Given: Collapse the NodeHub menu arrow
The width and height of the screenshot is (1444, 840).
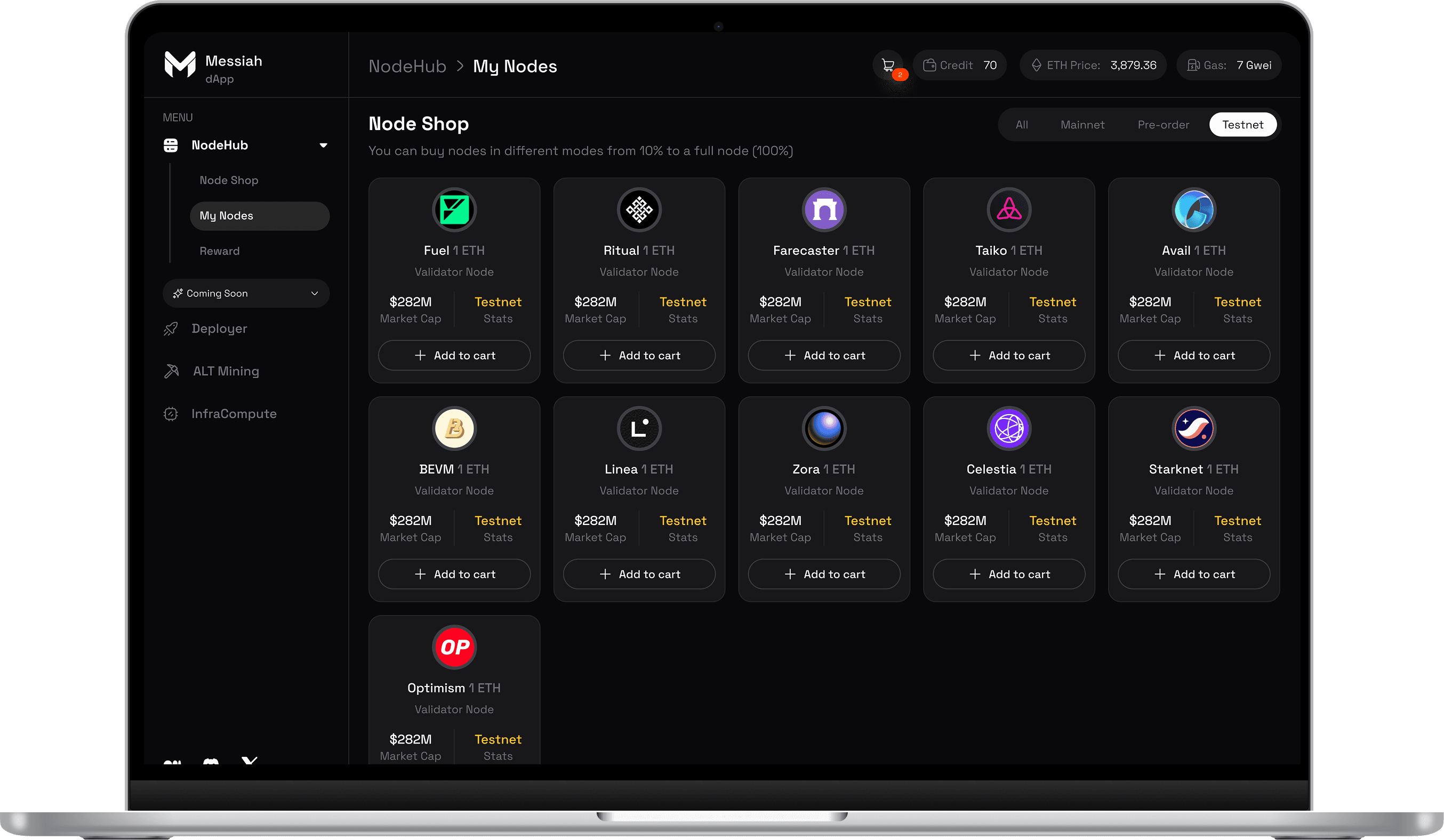Looking at the screenshot, I should [x=323, y=146].
